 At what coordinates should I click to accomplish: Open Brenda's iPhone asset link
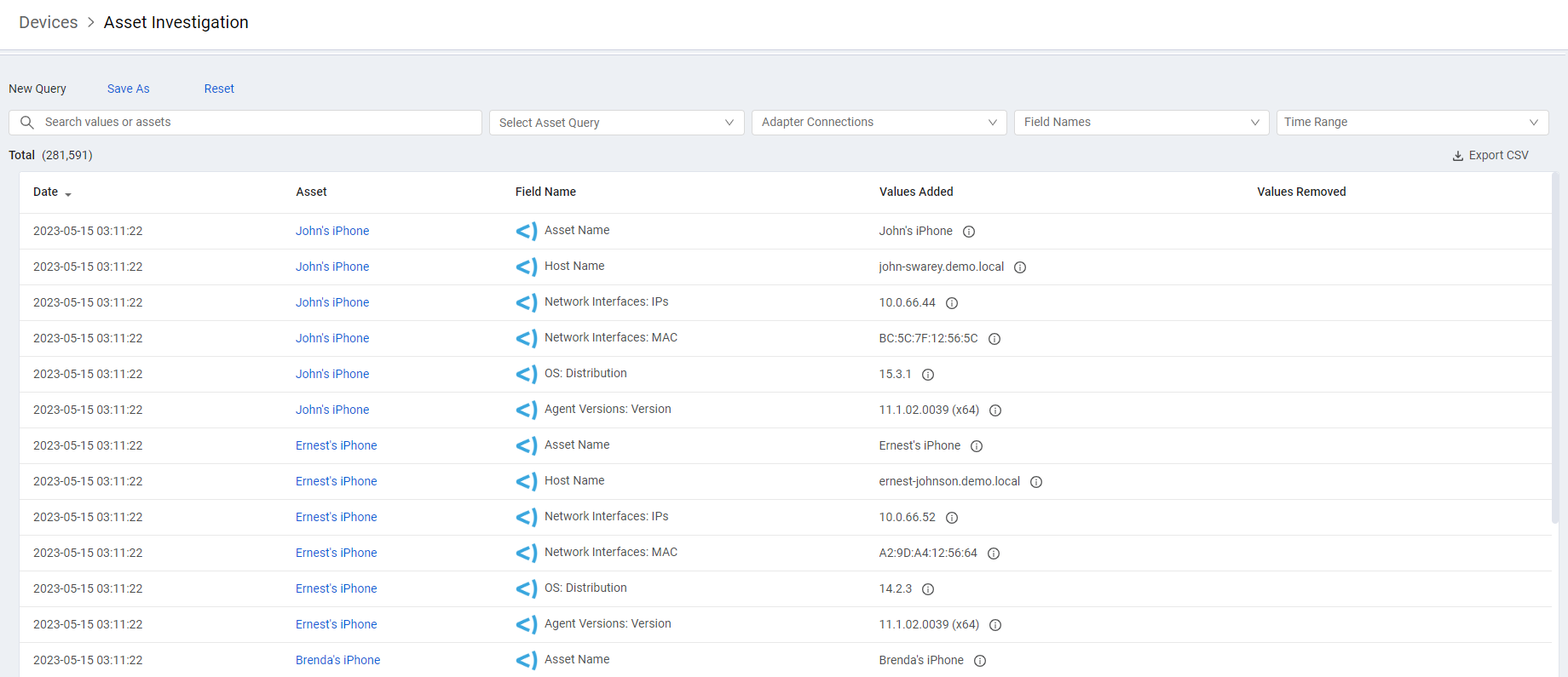(338, 660)
